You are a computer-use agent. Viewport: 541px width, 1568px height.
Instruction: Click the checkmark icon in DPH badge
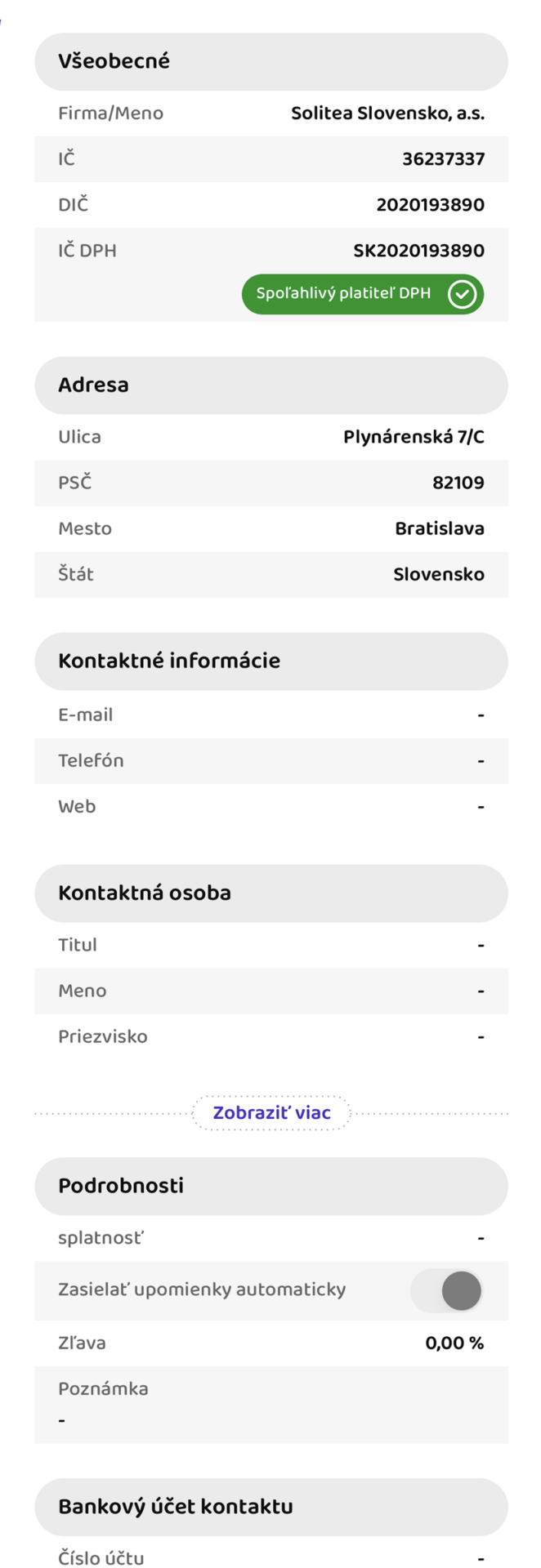click(462, 294)
